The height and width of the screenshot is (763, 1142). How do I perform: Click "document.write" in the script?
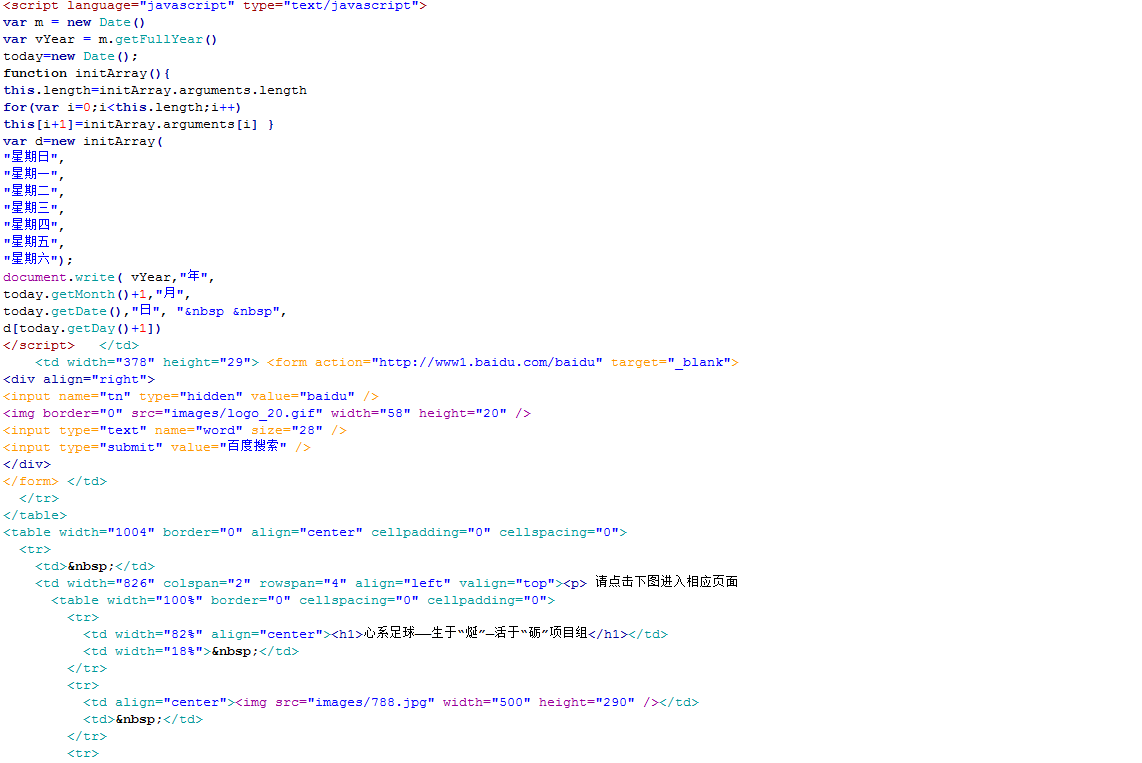(59, 277)
